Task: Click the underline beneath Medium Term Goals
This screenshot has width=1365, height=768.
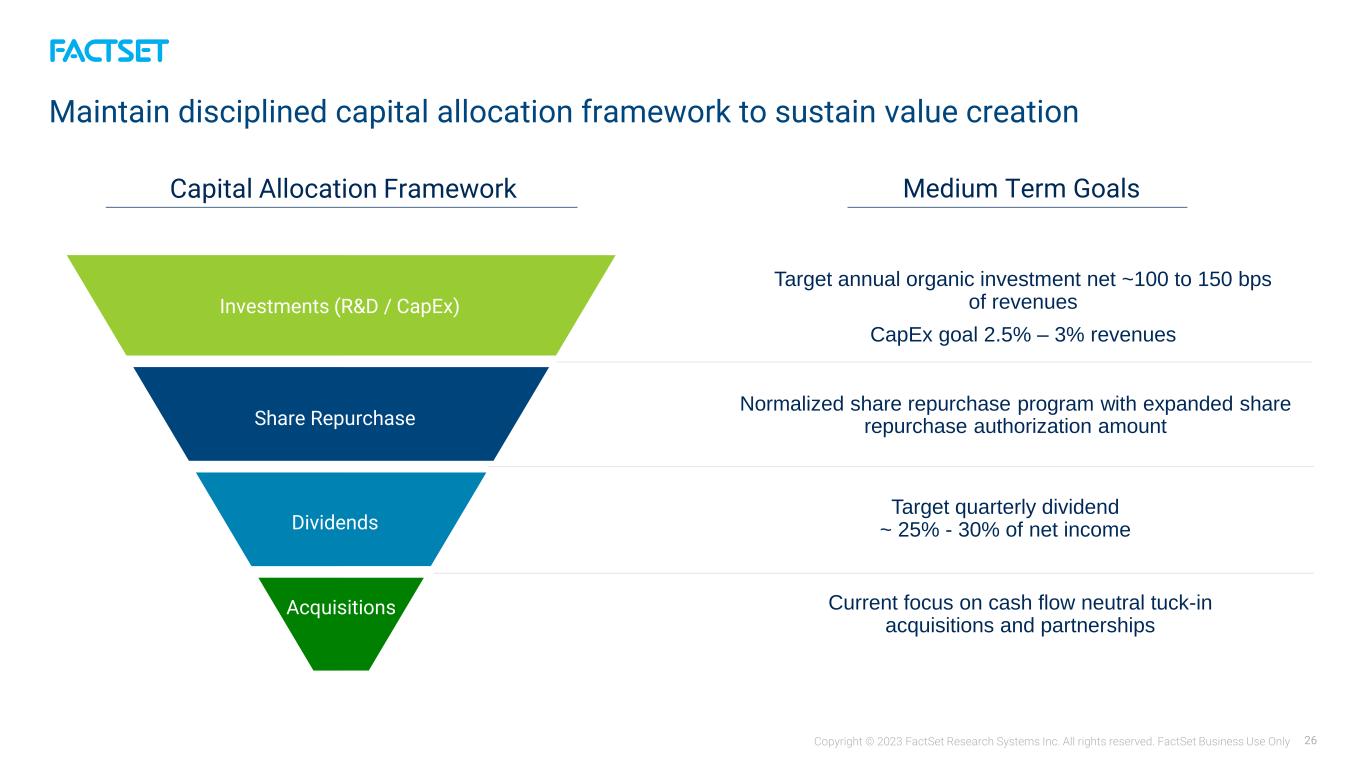Action: tap(1017, 207)
